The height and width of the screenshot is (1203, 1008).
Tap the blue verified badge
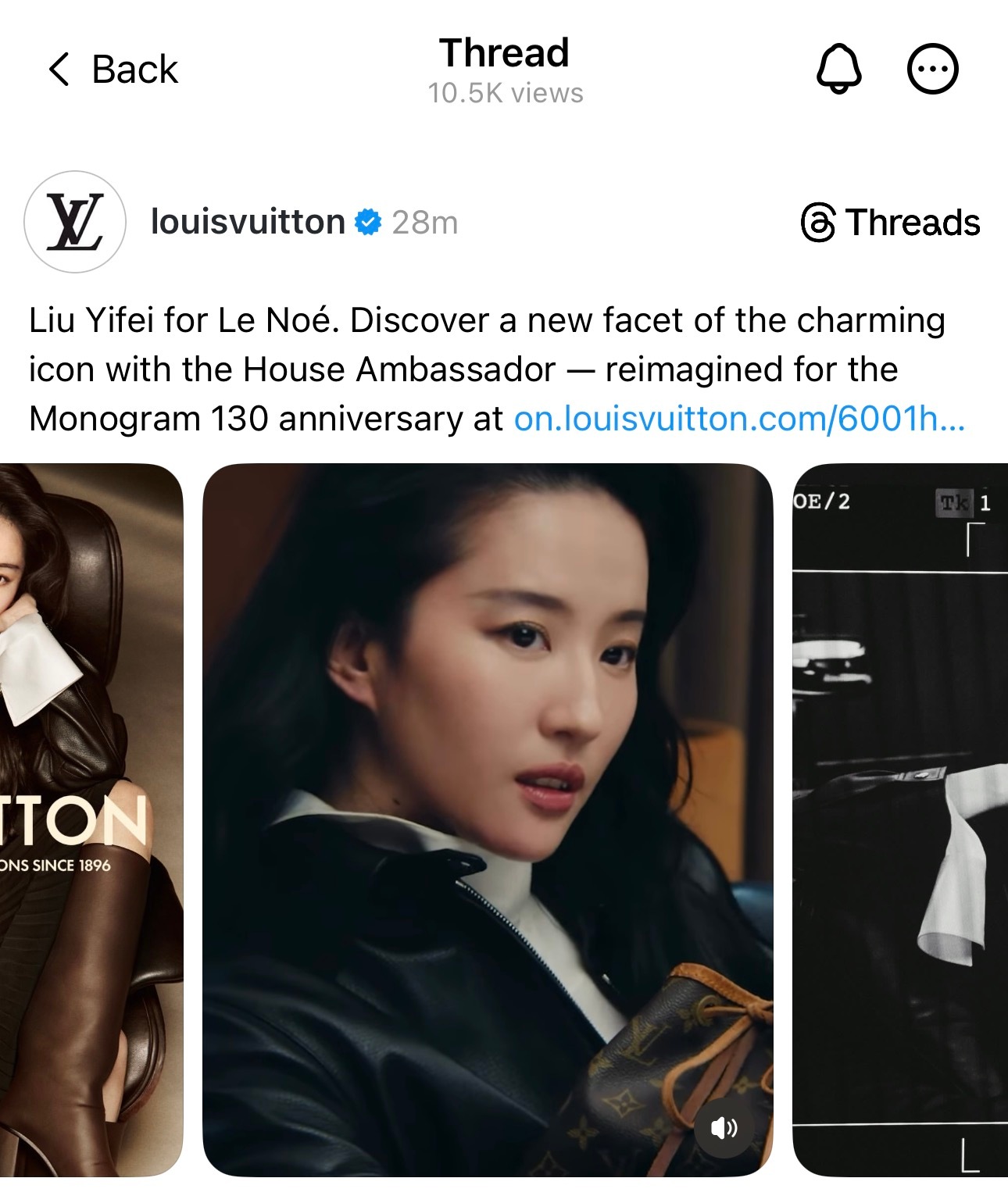point(368,222)
